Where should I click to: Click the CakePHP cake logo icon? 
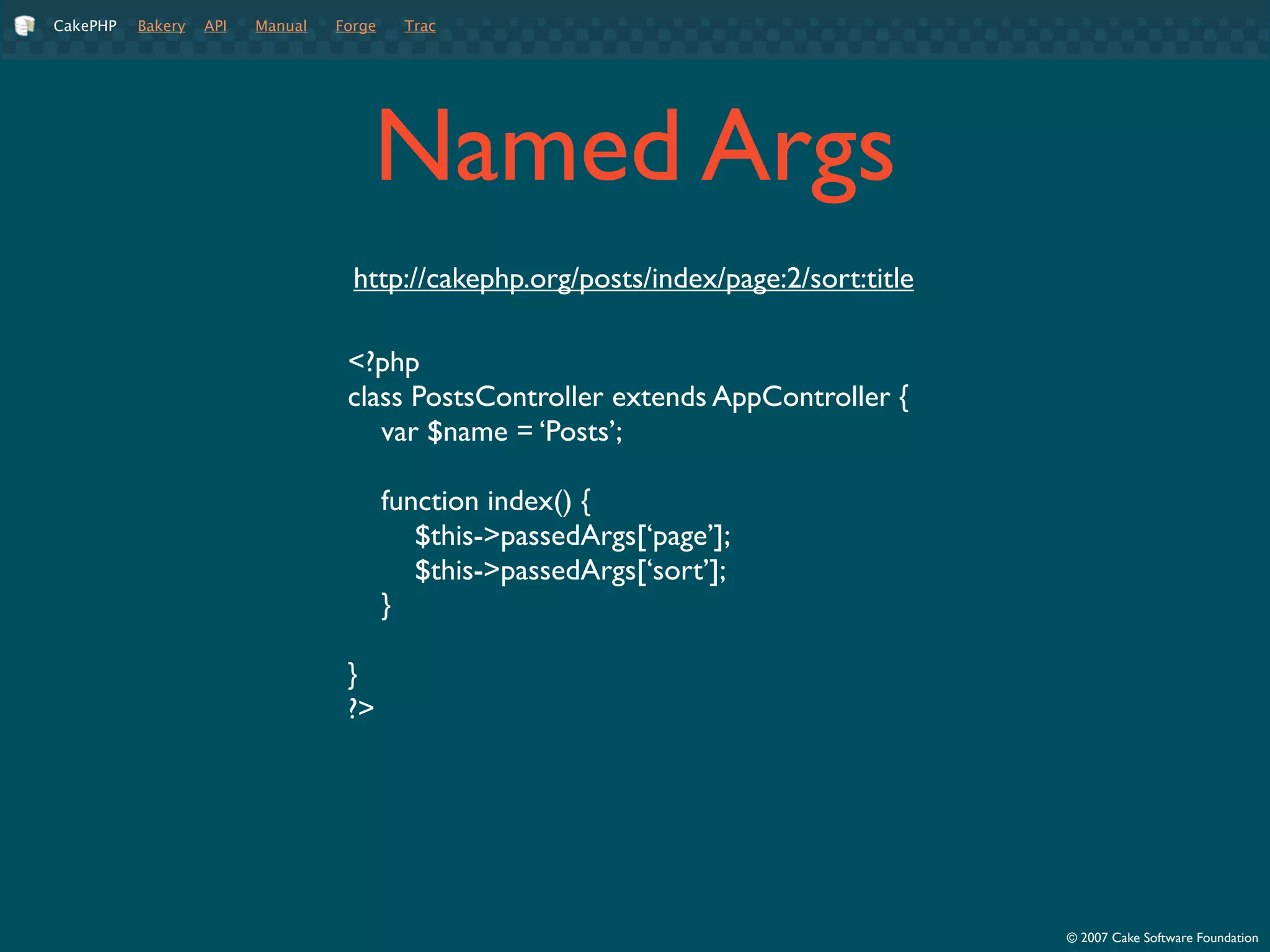coord(24,26)
